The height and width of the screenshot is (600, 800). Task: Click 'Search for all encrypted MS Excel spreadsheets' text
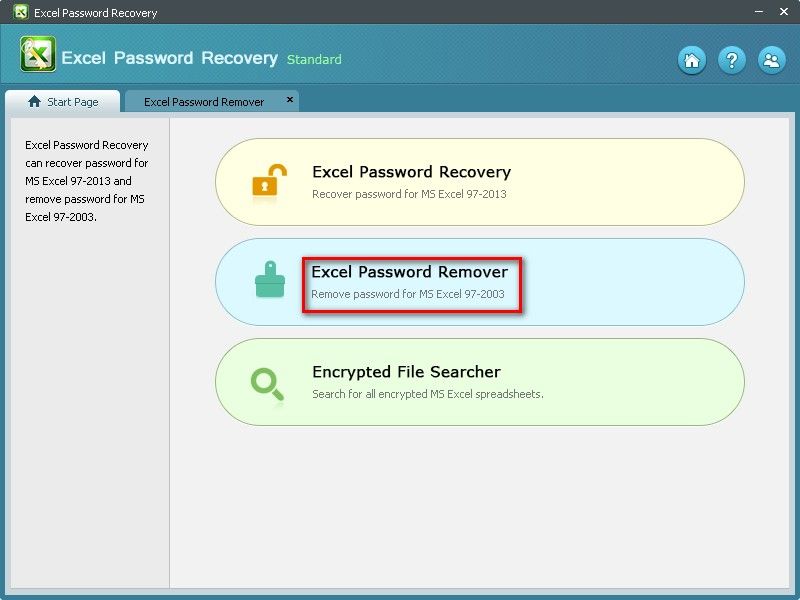428,394
